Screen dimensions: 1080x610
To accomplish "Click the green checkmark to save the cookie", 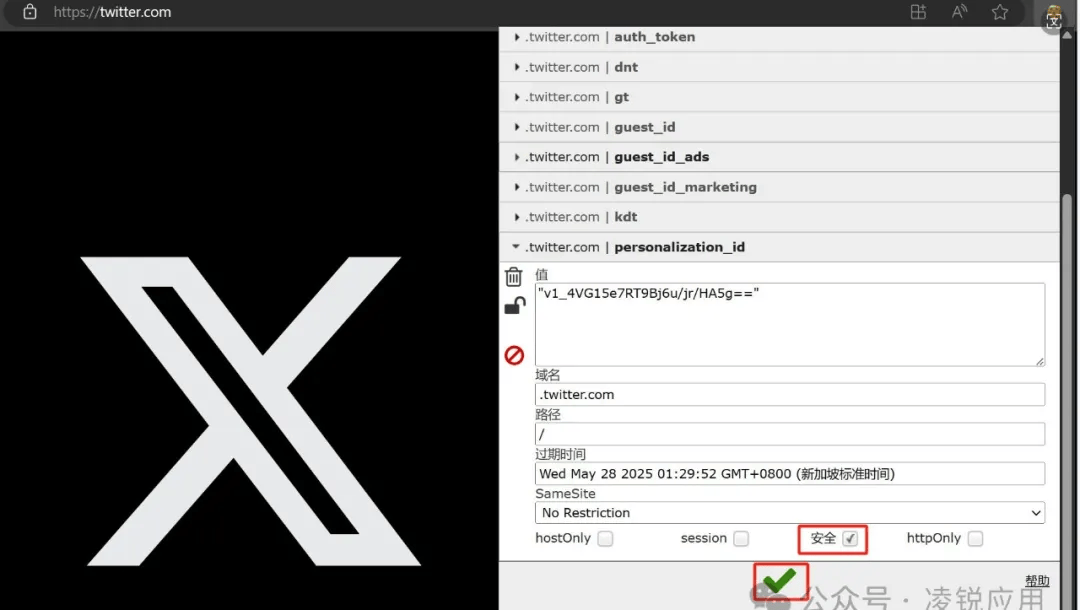I will (x=780, y=580).
